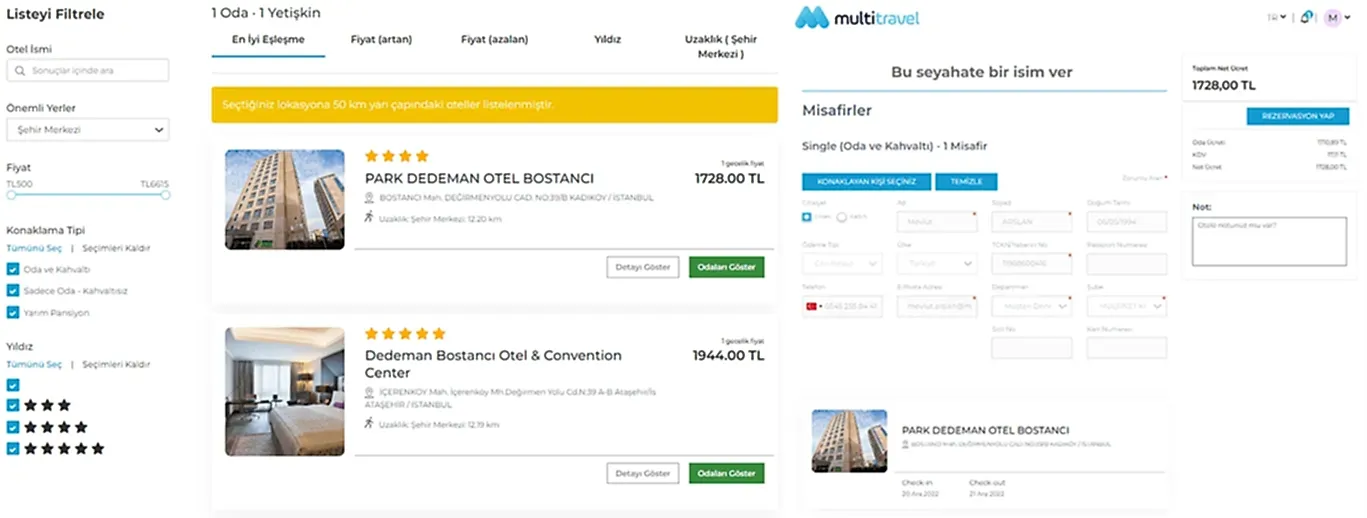The width and height of the screenshot is (1367, 518).
Task: Select the Kadın gender radio button
Action: [842, 217]
